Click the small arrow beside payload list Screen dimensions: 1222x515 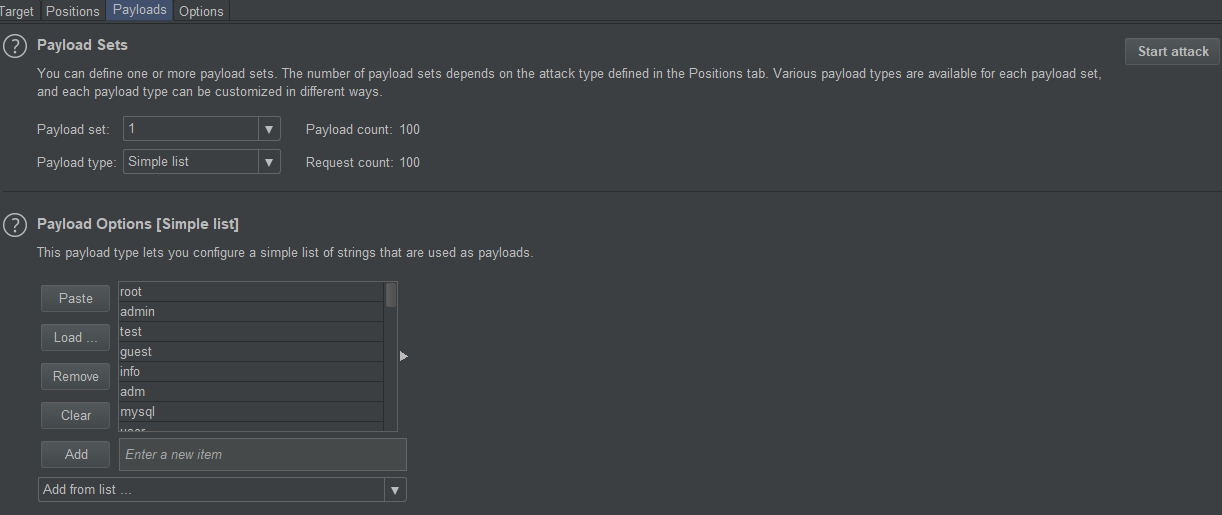coord(404,355)
